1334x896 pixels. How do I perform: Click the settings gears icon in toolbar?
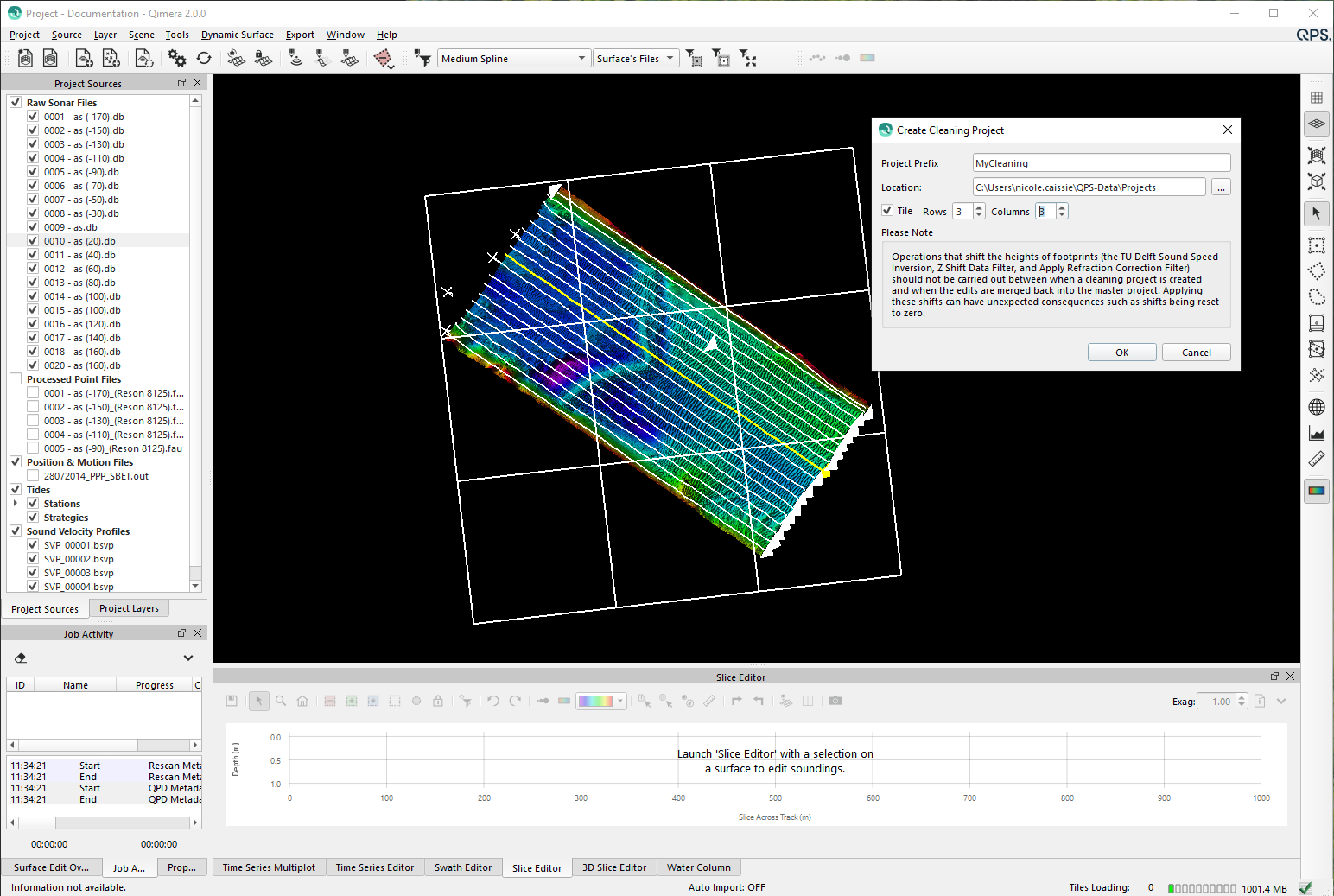tap(177, 58)
